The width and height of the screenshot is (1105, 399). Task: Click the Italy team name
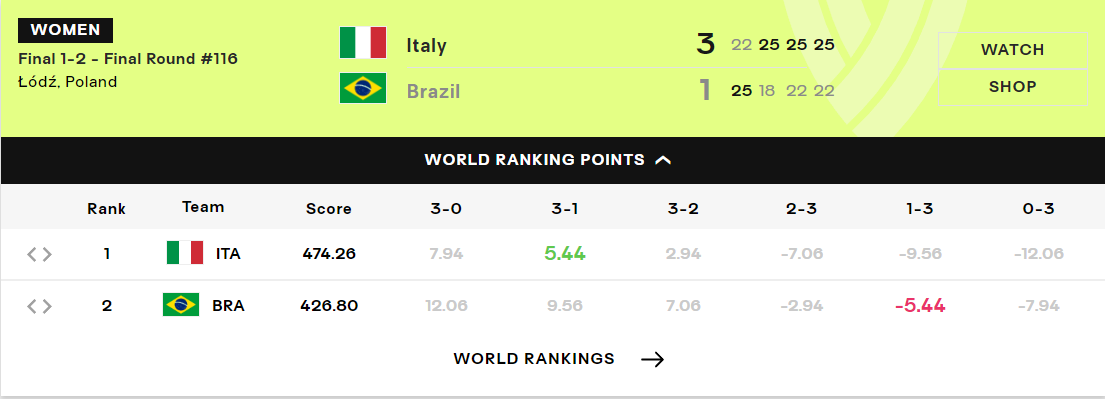pyautogui.click(x=426, y=46)
